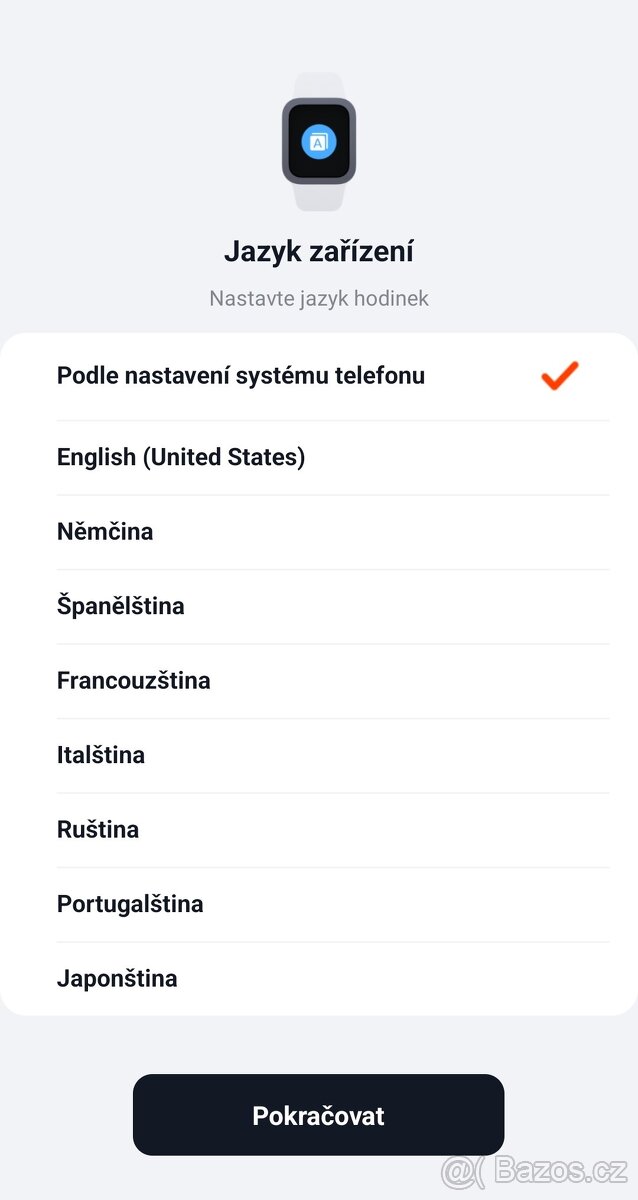Click the orange checkmark next to the selected language

click(x=558, y=375)
